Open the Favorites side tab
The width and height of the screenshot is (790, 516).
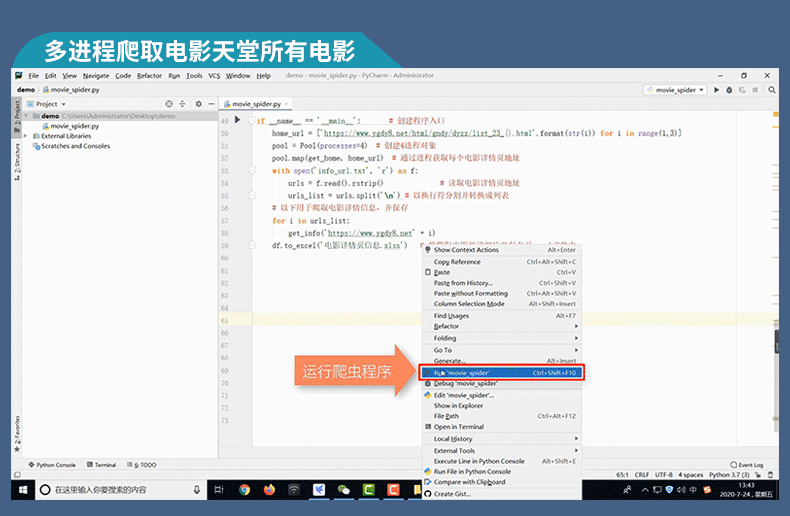[17, 433]
